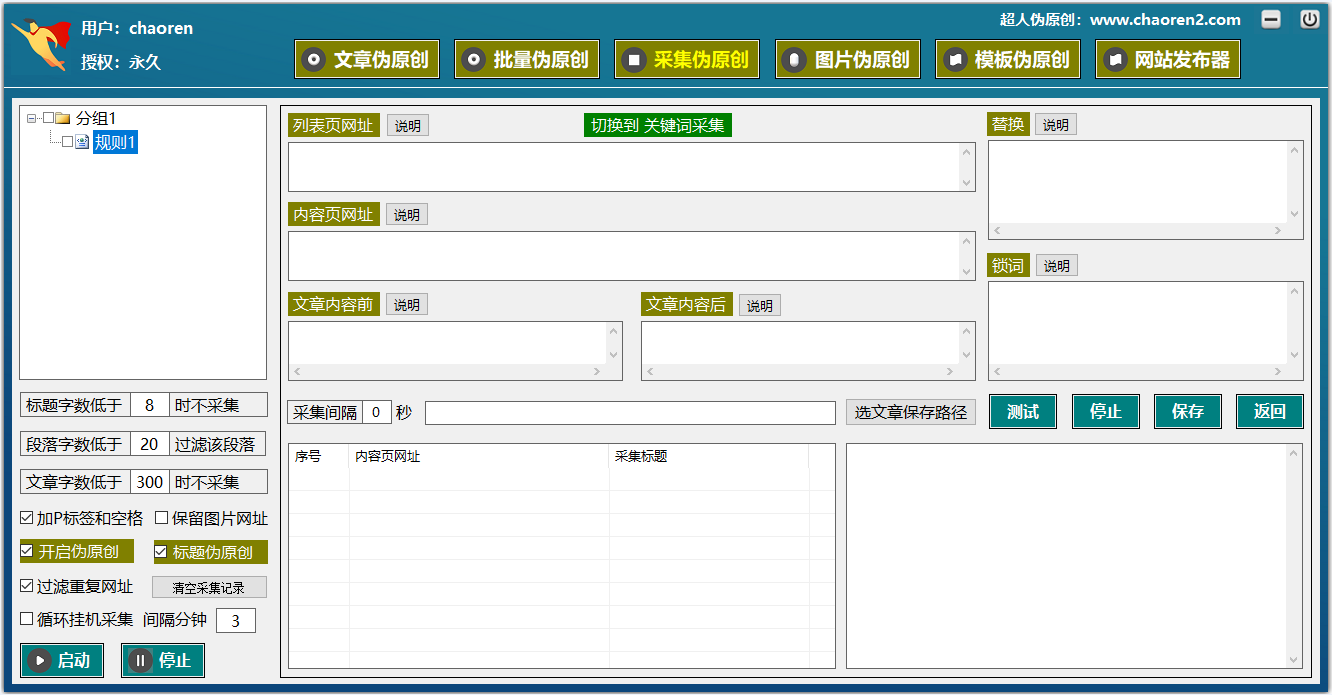Click the scroll-down arrow of 列表页网址 box
This screenshot has height=695, width=1332.
click(x=967, y=183)
